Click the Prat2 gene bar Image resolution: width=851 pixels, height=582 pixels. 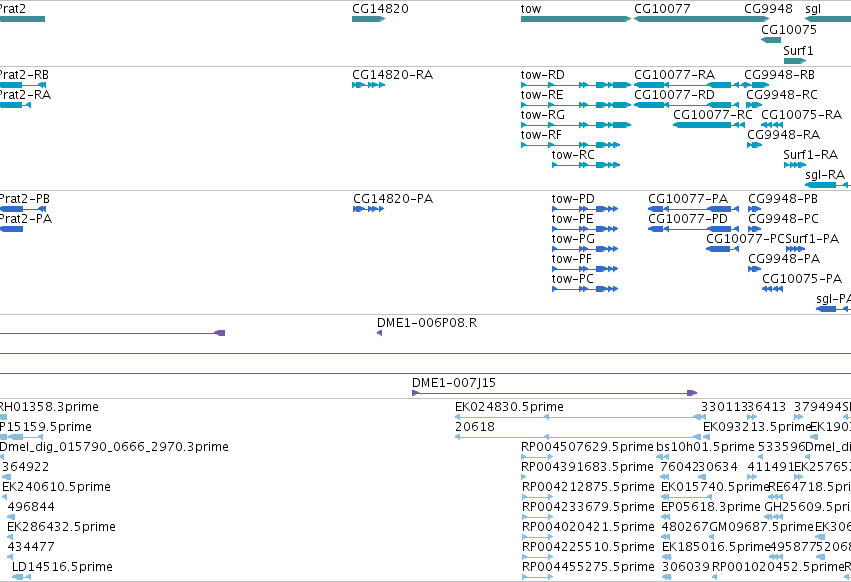point(22,19)
